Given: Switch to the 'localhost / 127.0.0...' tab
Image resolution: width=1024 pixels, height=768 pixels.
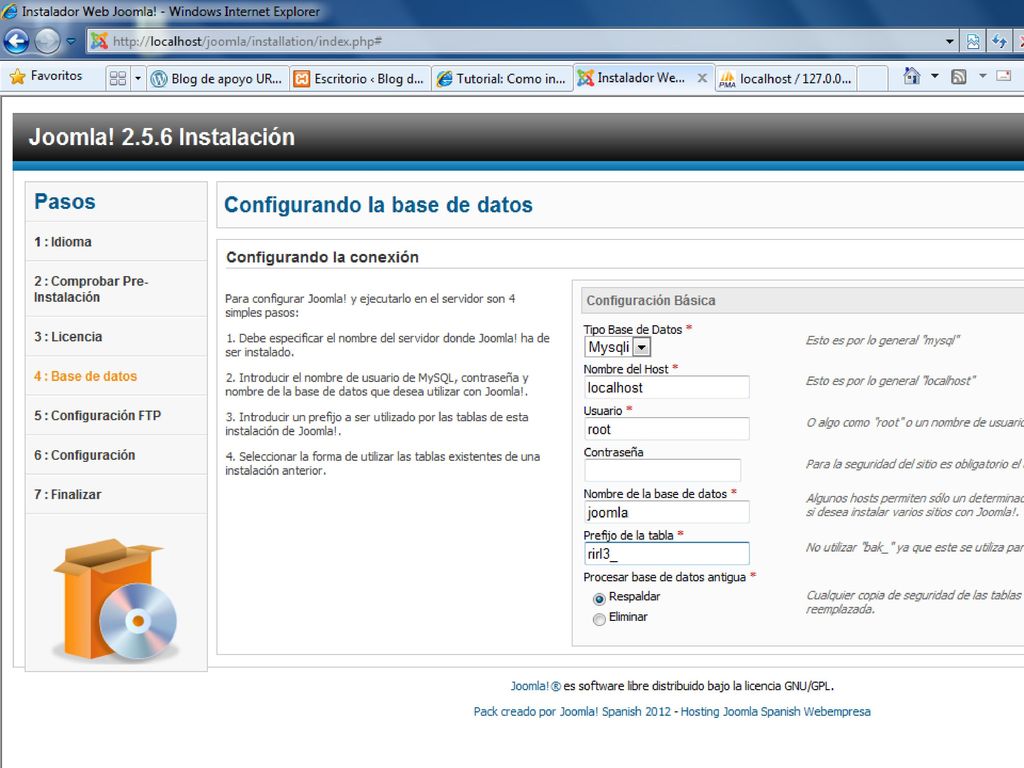Looking at the screenshot, I should pos(786,78).
